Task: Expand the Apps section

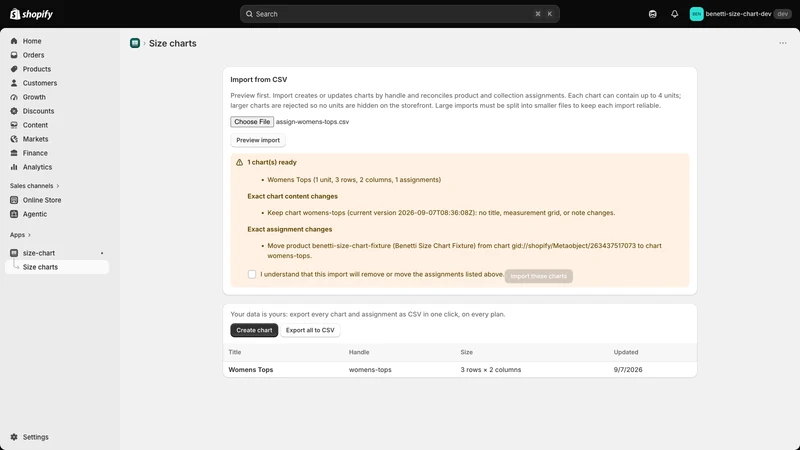Action: click(x=20, y=235)
